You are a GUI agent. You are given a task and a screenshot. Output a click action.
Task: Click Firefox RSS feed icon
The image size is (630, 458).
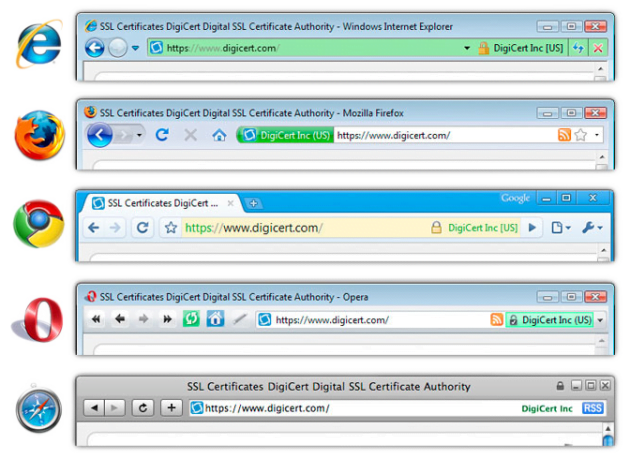click(564, 135)
